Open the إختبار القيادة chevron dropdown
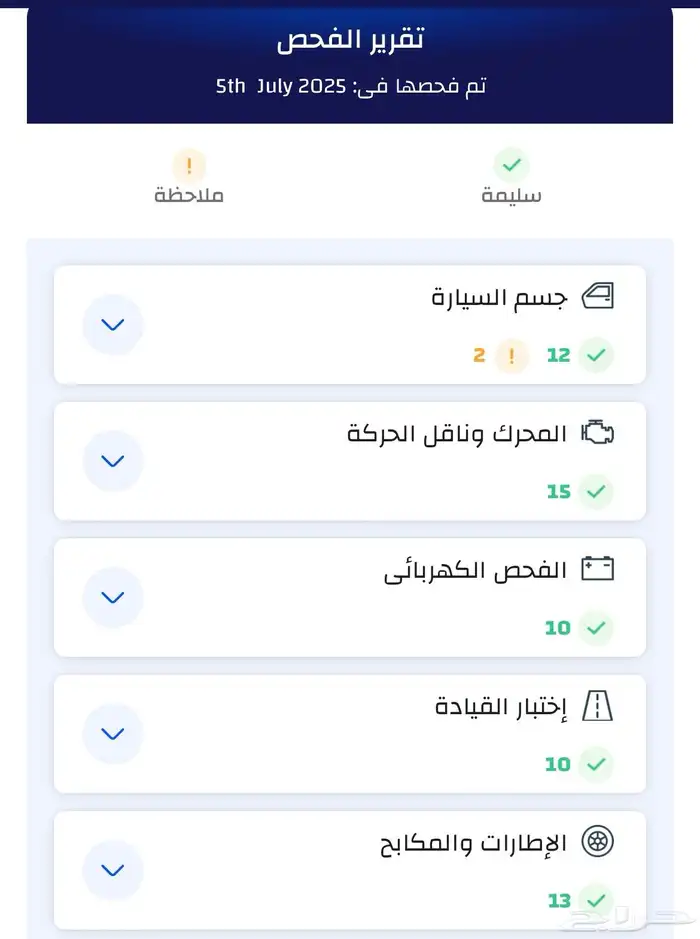This screenshot has height=939, width=700. 113,733
